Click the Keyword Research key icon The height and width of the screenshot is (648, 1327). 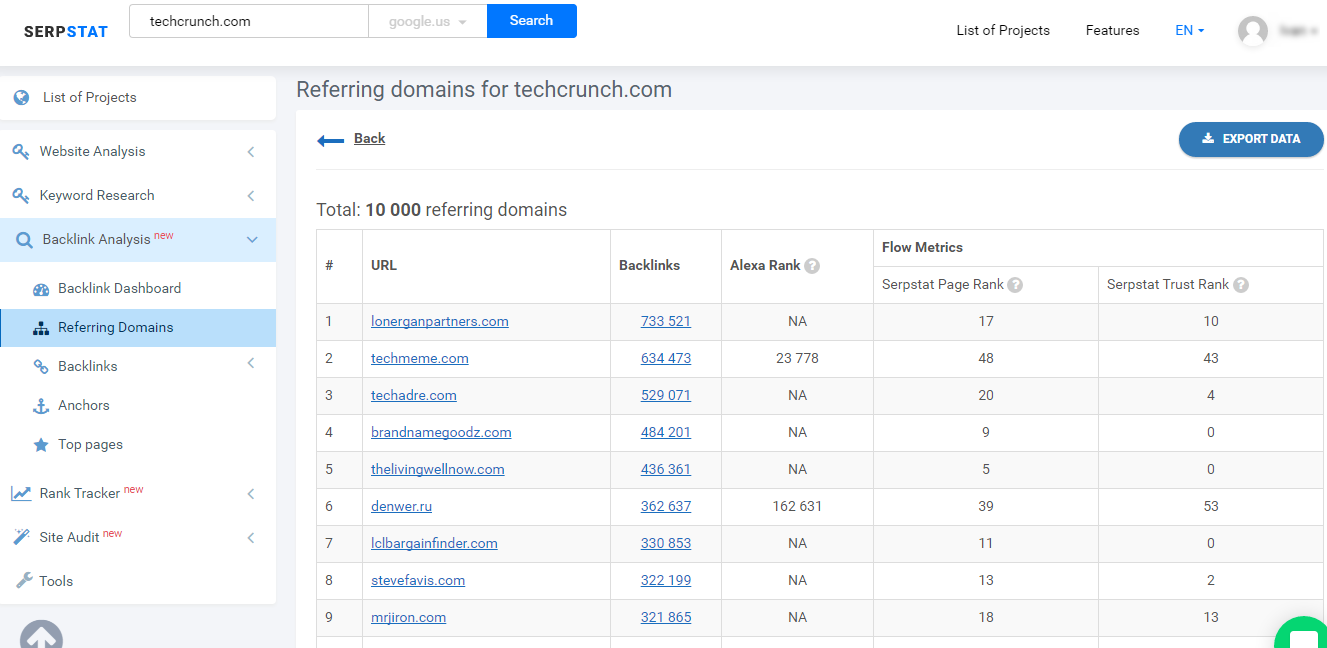(21, 195)
